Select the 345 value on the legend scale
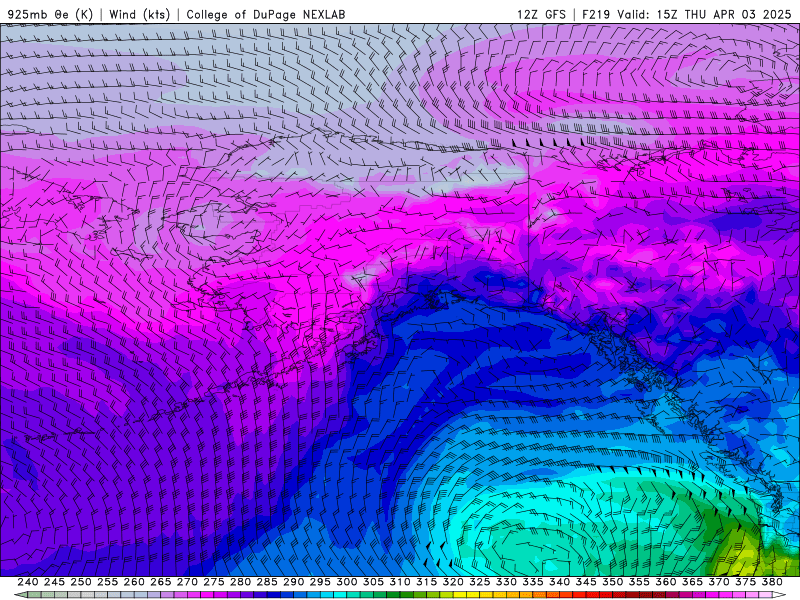 tap(586, 582)
